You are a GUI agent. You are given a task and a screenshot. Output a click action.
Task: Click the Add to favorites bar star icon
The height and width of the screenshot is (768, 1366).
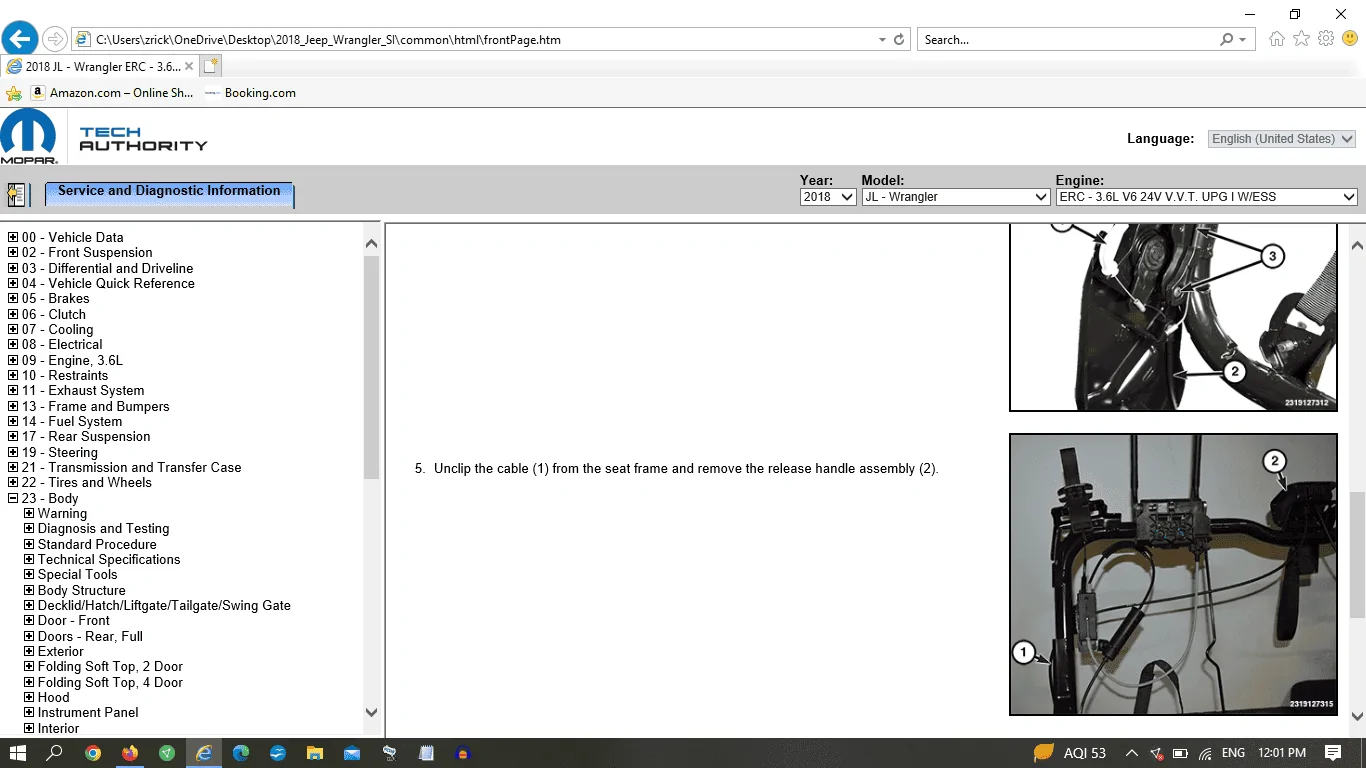pos(14,93)
